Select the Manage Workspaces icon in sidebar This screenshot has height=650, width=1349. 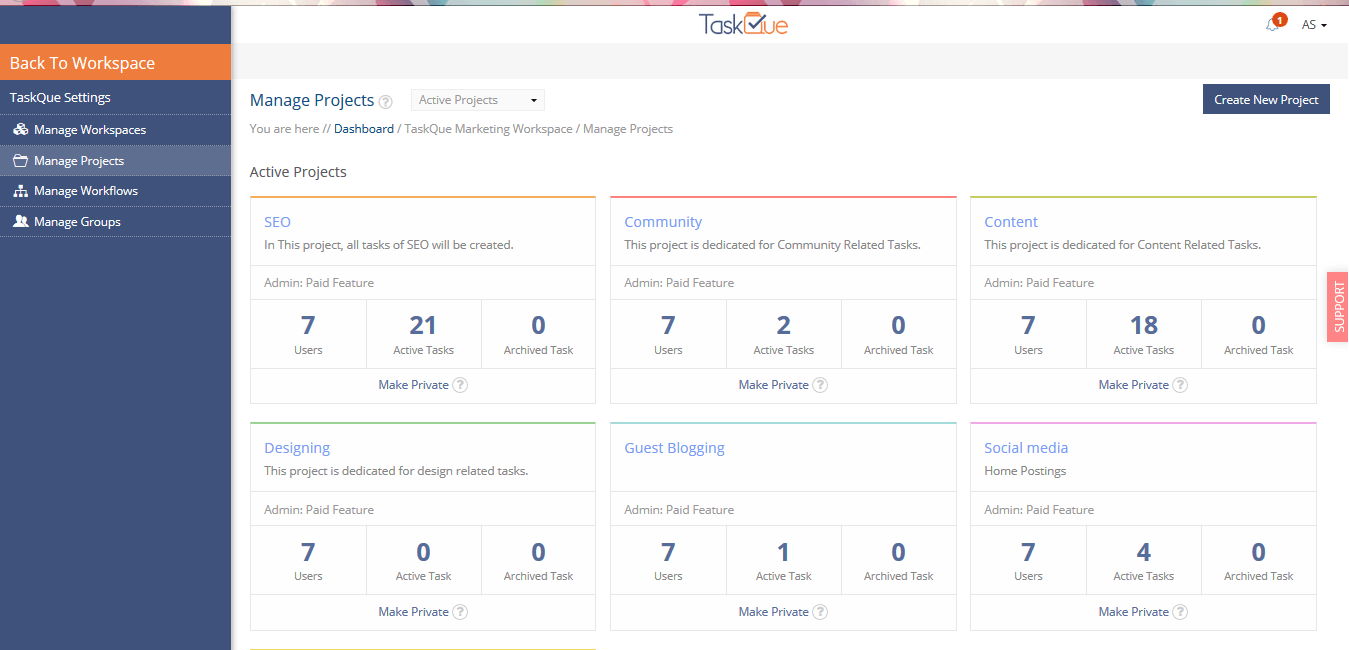pos(21,129)
